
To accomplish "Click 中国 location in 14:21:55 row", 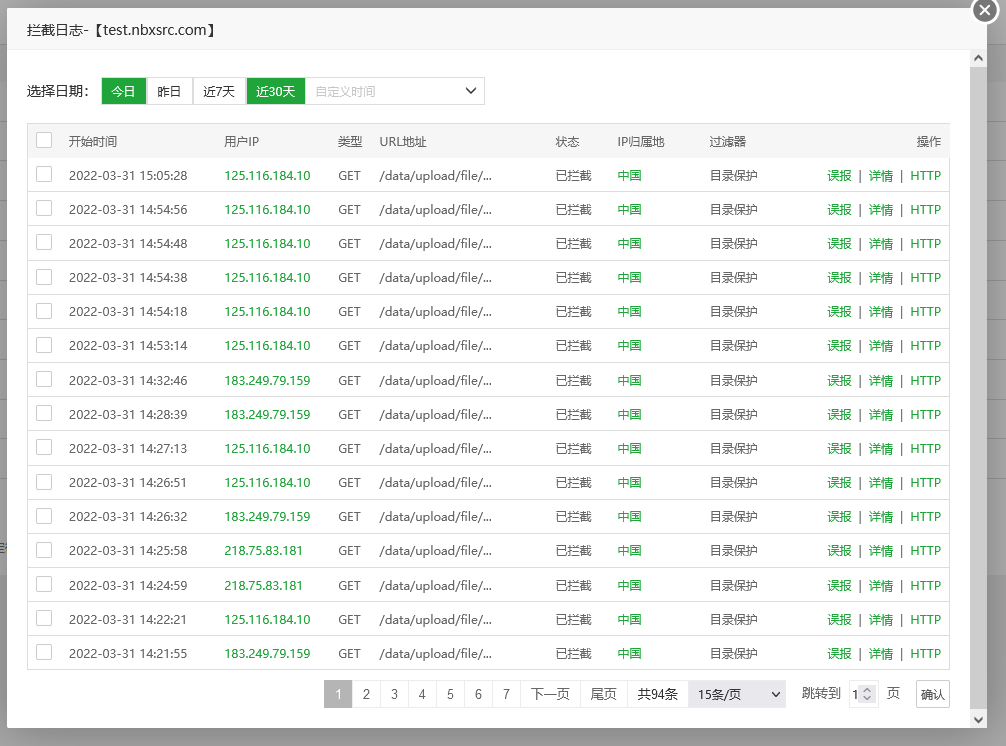I will 629,654.
